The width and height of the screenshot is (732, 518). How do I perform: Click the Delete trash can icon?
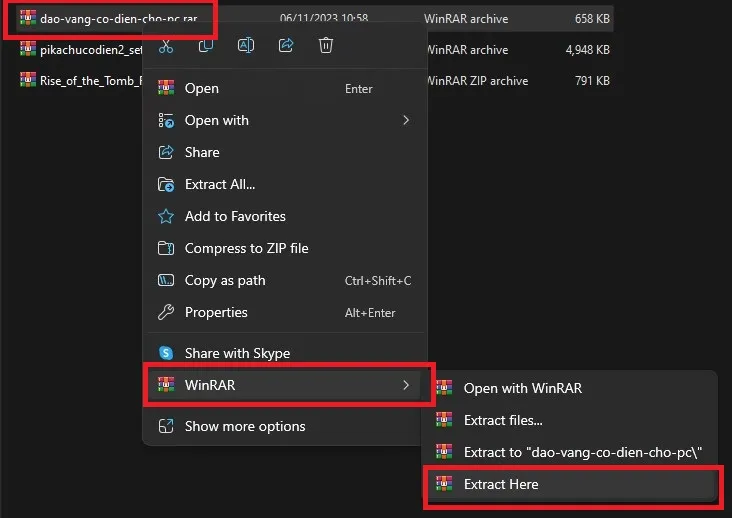click(326, 45)
